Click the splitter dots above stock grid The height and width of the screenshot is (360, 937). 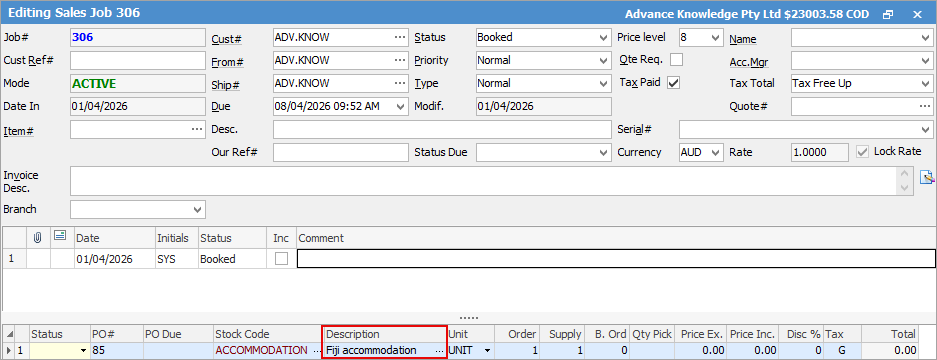tap(468, 319)
